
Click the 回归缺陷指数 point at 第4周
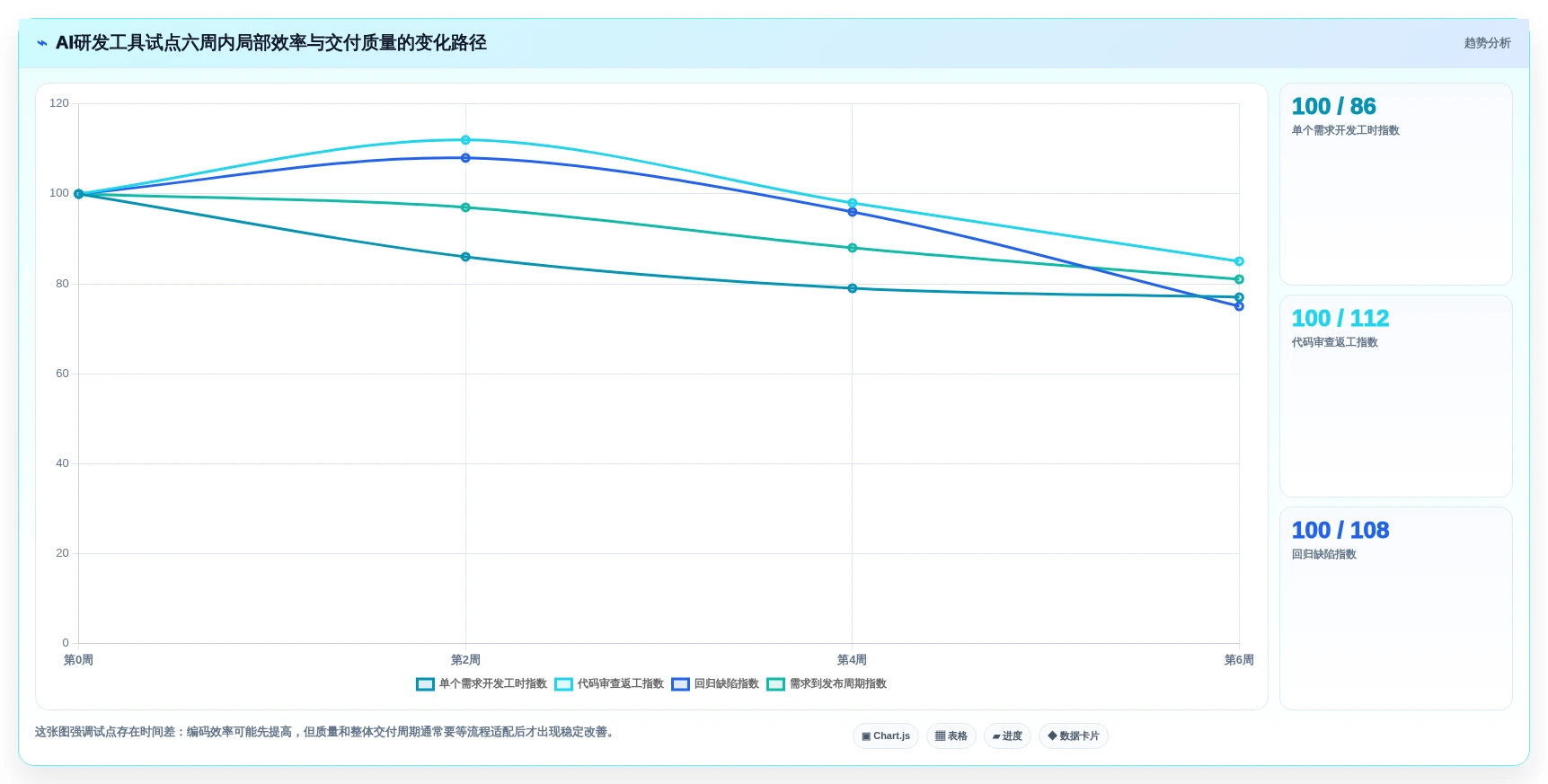(853, 212)
